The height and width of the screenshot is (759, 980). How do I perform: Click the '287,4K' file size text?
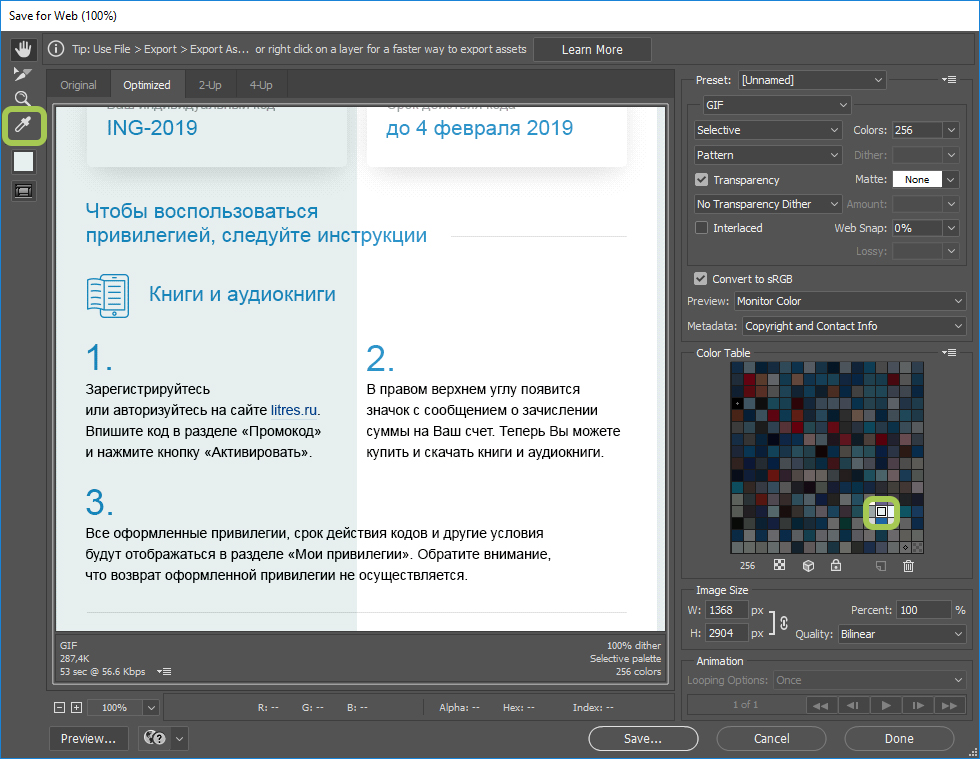[75, 658]
